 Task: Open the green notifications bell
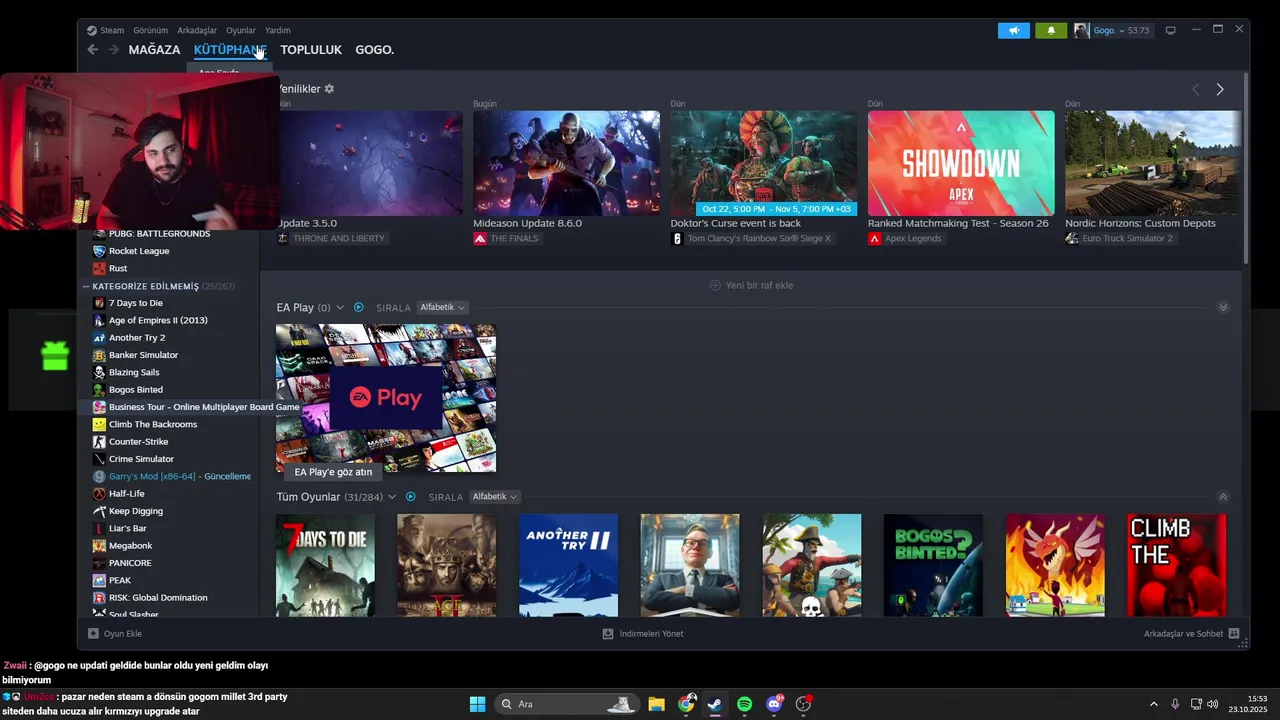[x=1051, y=31]
